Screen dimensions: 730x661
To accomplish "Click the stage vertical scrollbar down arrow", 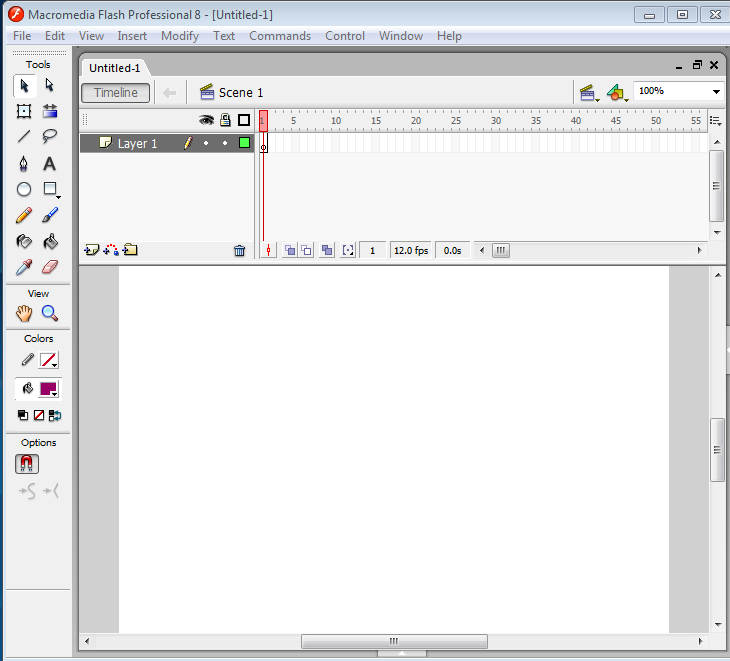I will tap(718, 625).
